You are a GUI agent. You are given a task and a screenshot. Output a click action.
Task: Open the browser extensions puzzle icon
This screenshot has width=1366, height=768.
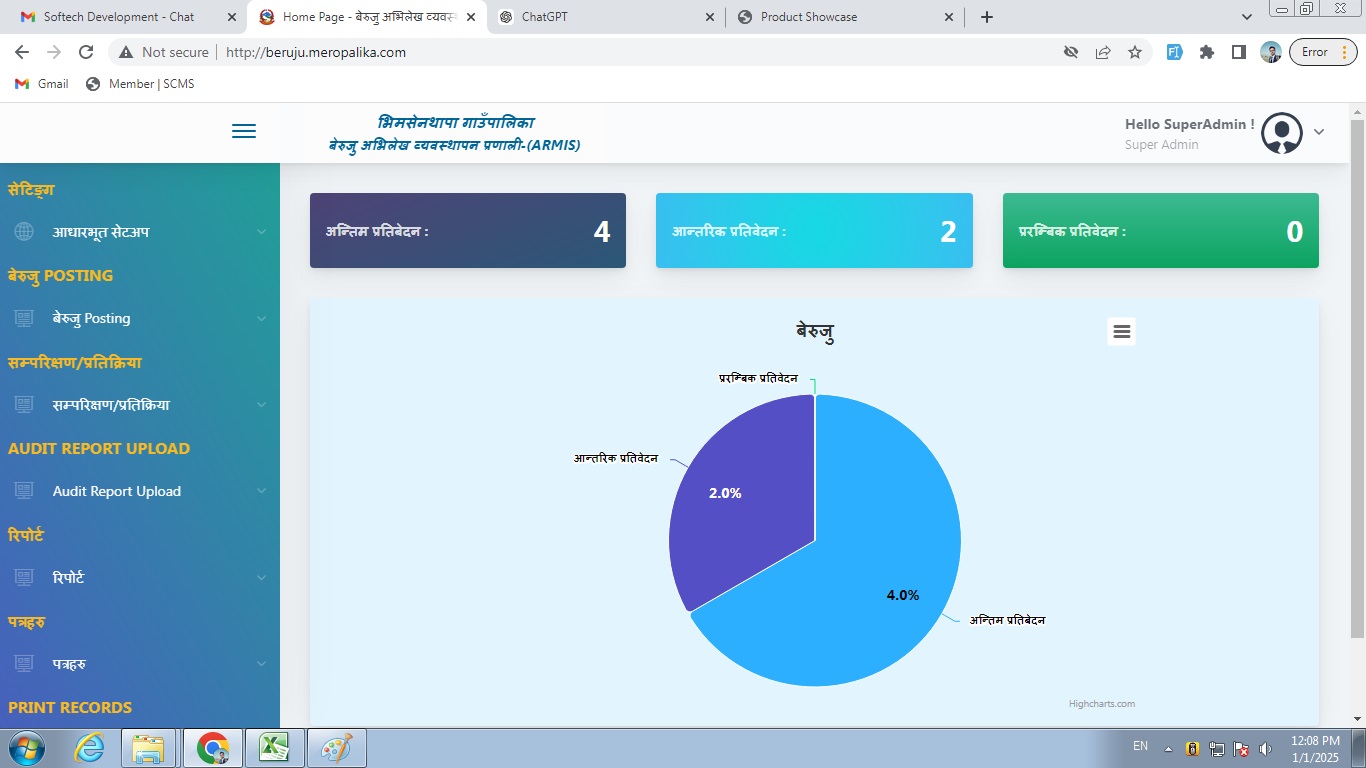tap(1207, 52)
